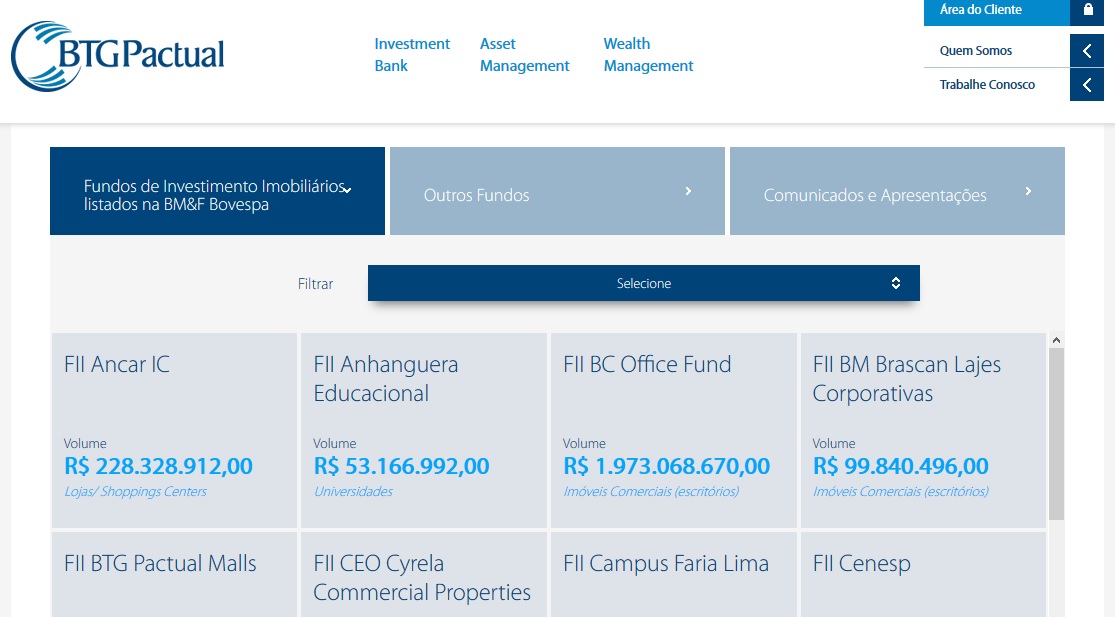The width and height of the screenshot is (1115, 617).
Task: Select the FII Ancar IC fund card
Action: [174, 430]
